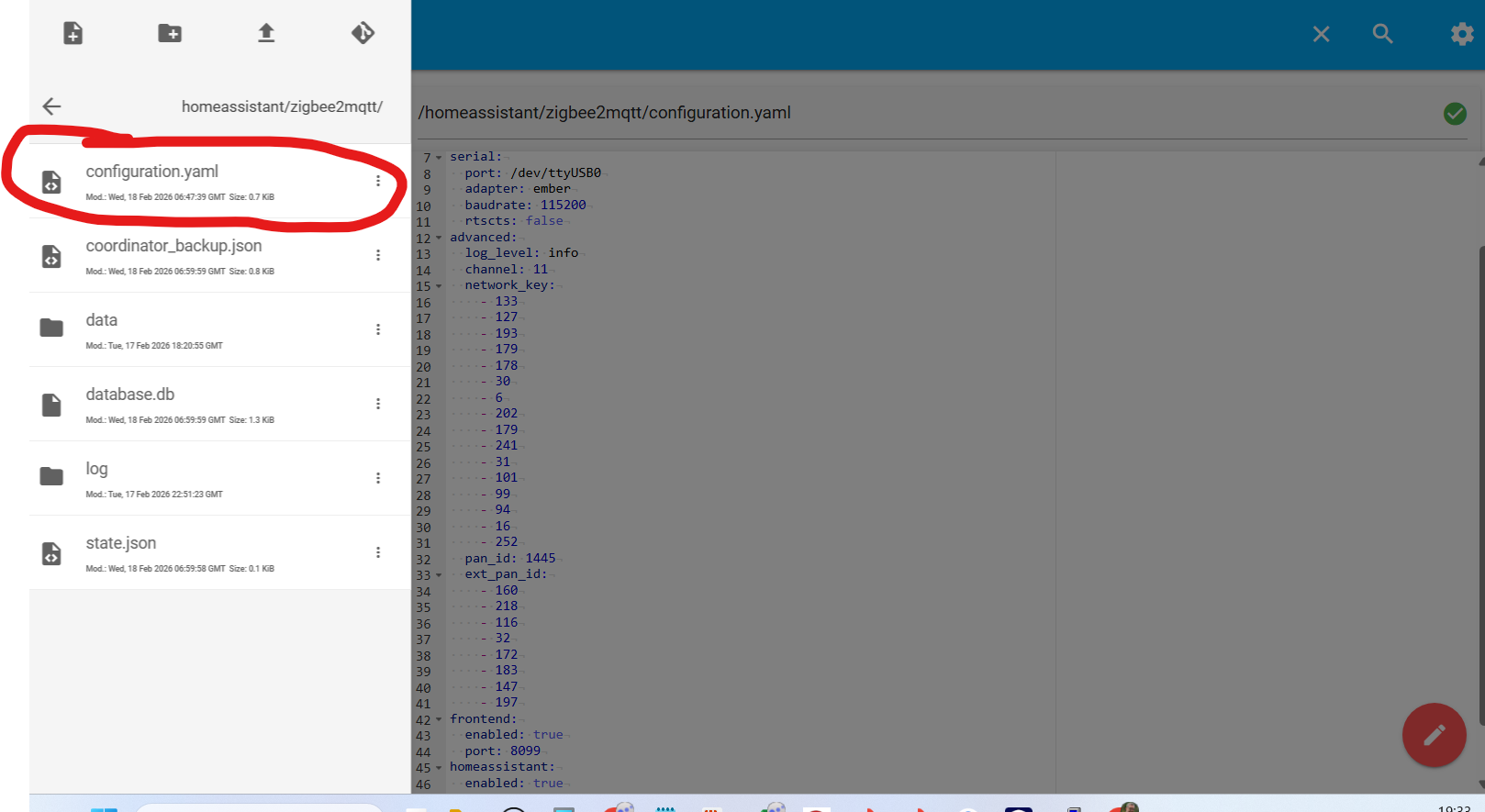Open the git menu icon
Viewport: 1485px width, 812px height.
pos(363,34)
